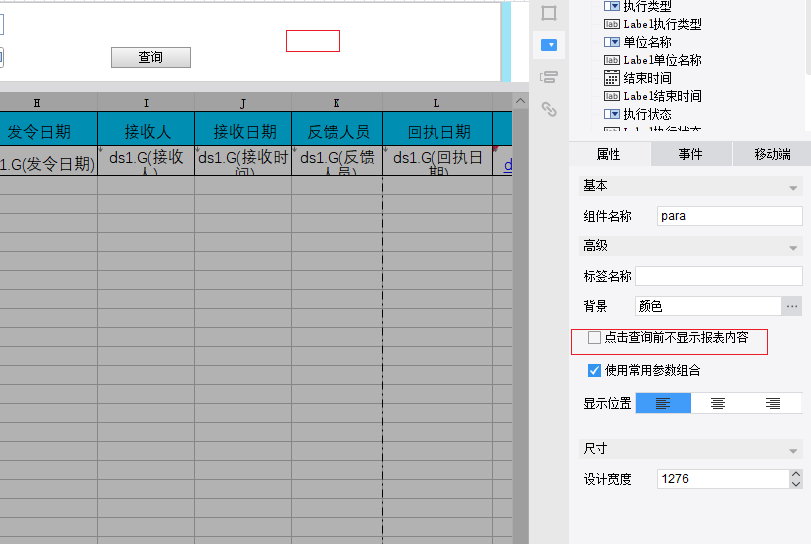811x544 pixels.
Task: Set display position to left align
Action: [663, 403]
